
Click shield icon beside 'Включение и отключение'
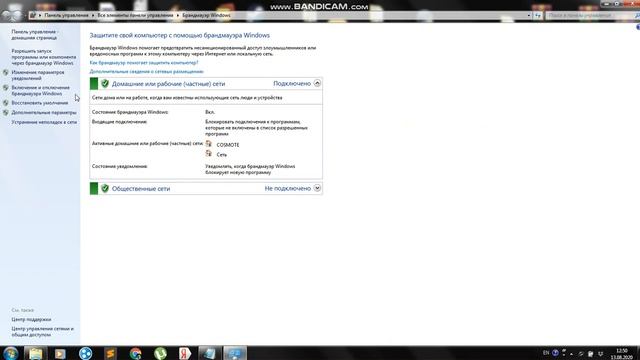pyautogui.click(x=6, y=88)
